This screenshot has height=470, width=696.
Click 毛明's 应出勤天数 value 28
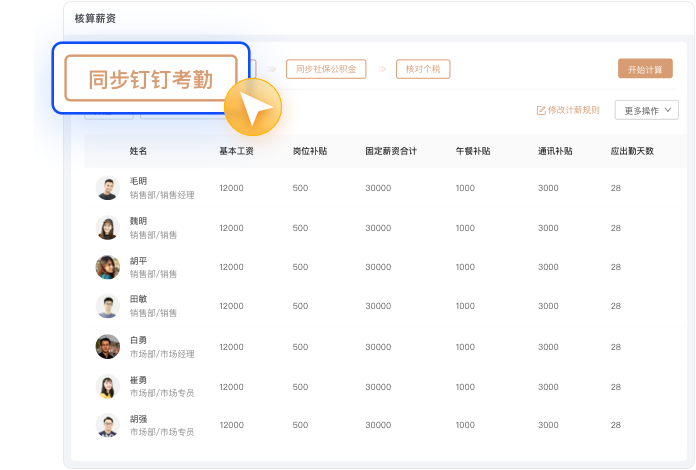click(616, 188)
